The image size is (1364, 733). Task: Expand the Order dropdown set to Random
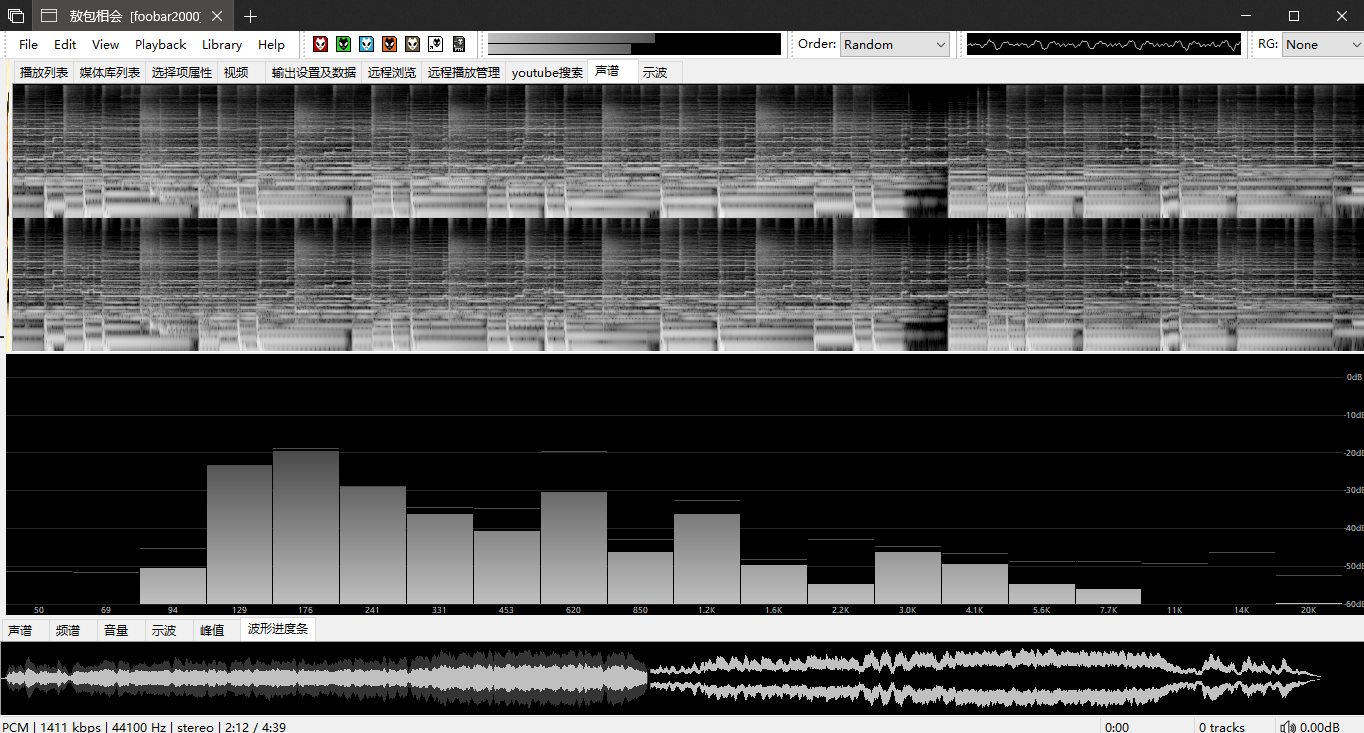click(894, 44)
